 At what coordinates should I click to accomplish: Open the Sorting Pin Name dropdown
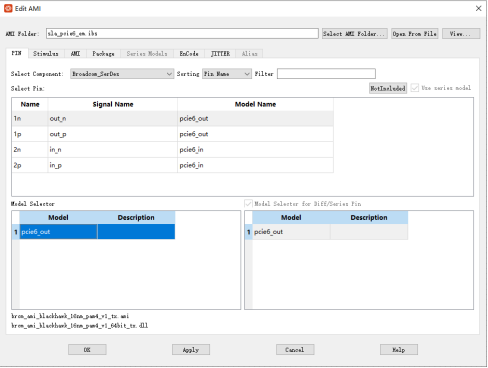[x=227, y=74]
